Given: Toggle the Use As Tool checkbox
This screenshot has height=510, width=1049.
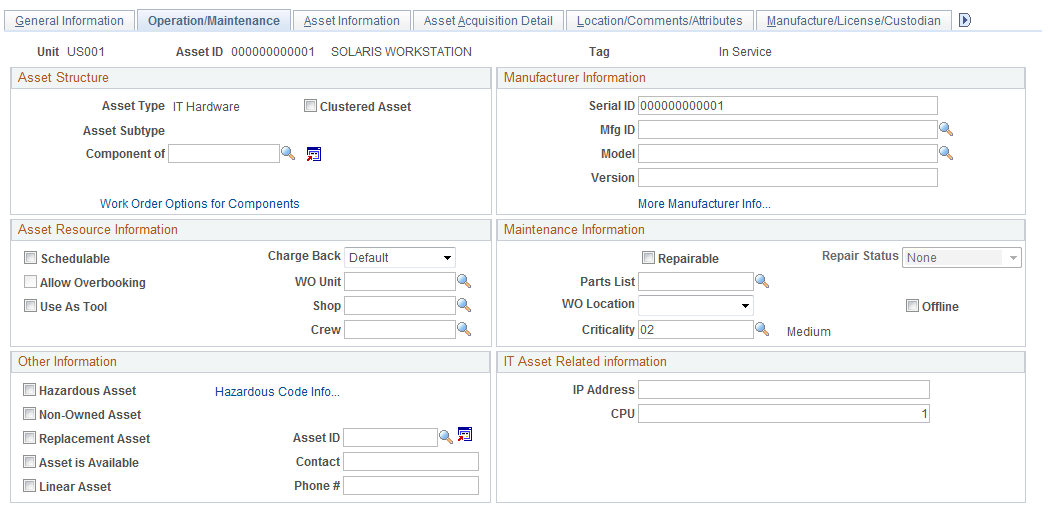Looking at the screenshot, I should click(x=30, y=306).
